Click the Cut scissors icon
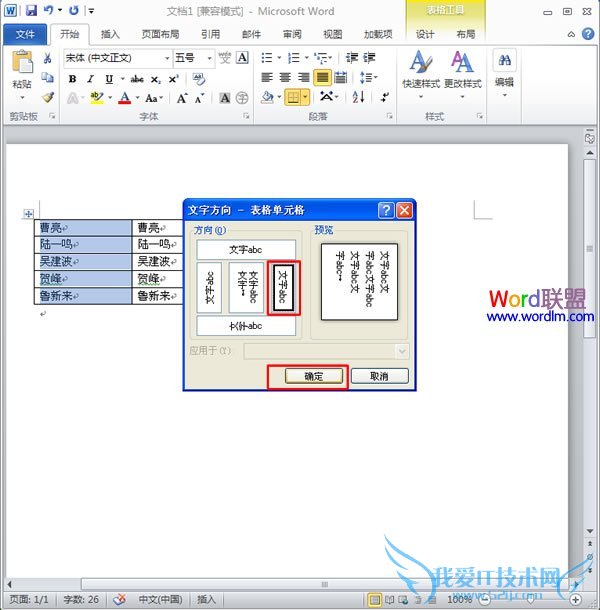Screen dimensions: 600x610 (47, 58)
